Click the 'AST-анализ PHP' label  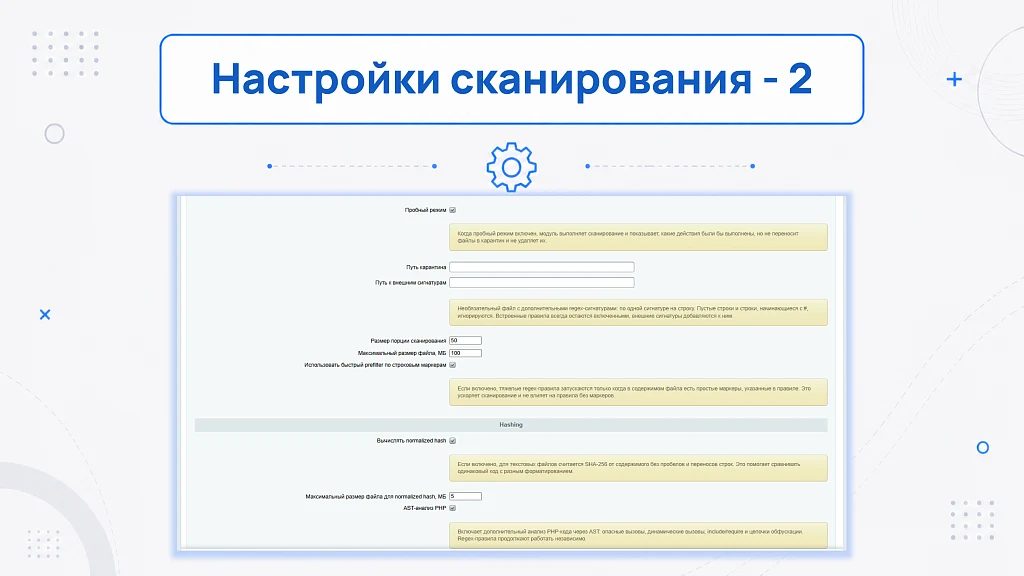tap(424, 508)
